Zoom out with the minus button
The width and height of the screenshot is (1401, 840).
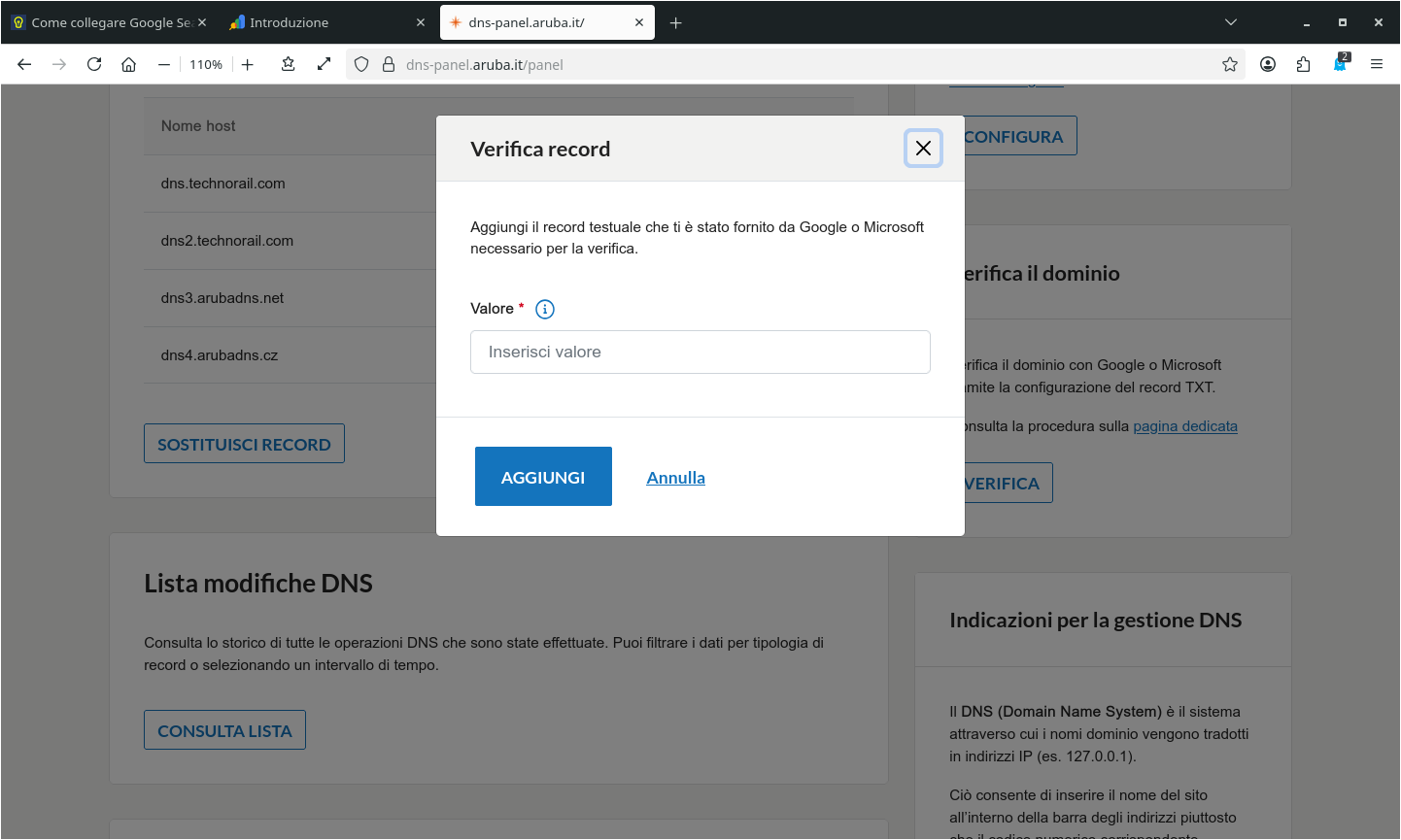pos(163,65)
